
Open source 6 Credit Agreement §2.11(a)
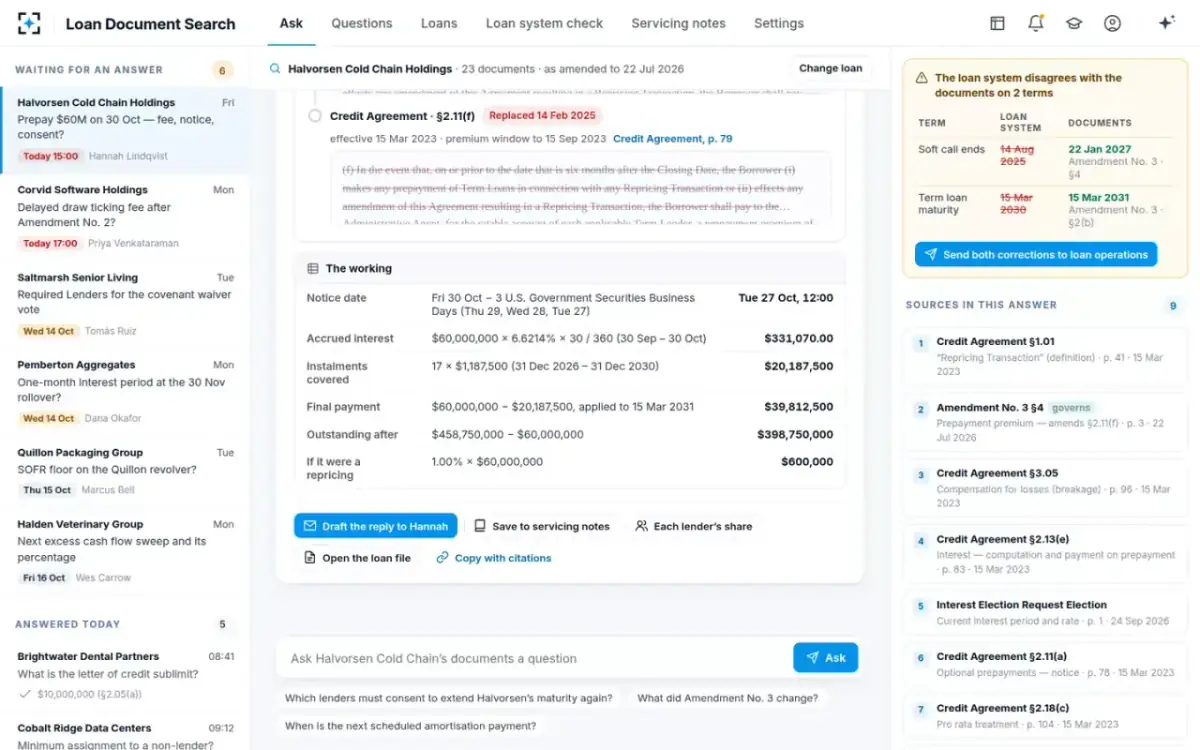[1045, 665]
